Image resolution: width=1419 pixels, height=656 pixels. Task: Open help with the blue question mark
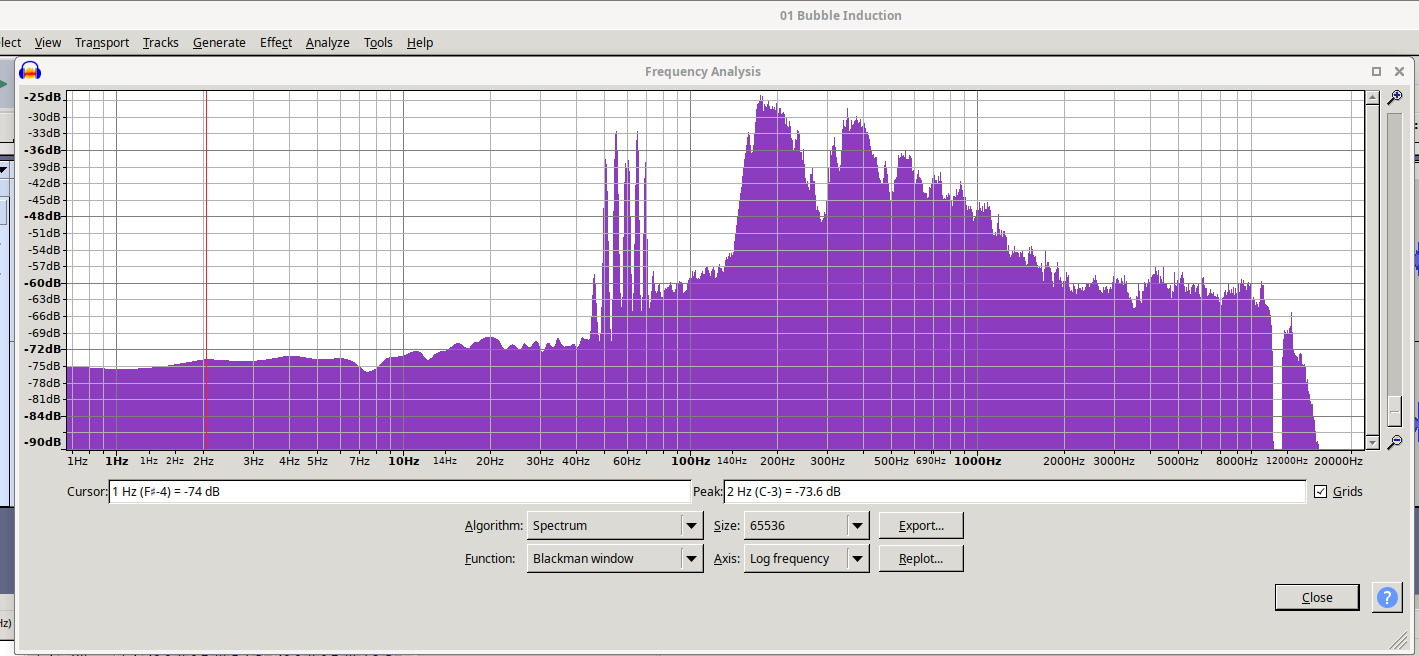[x=1387, y=597]
